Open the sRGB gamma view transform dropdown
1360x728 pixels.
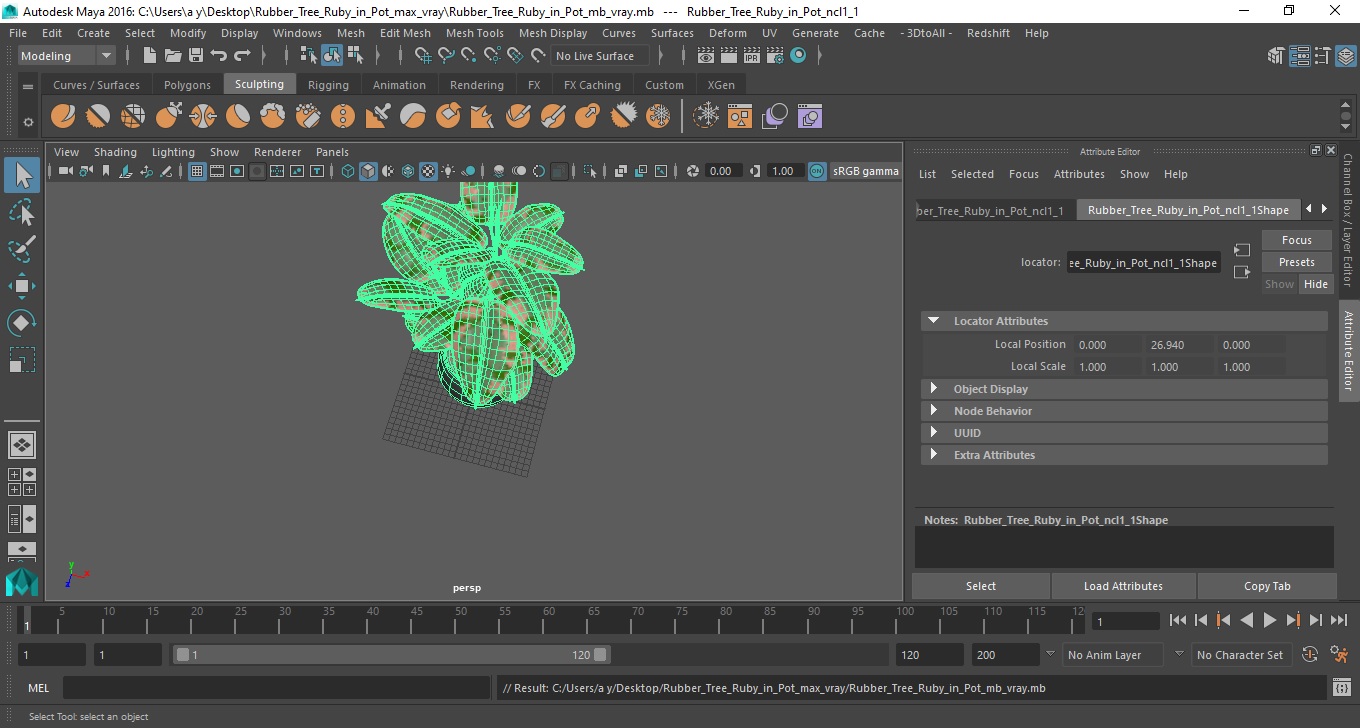865,171
